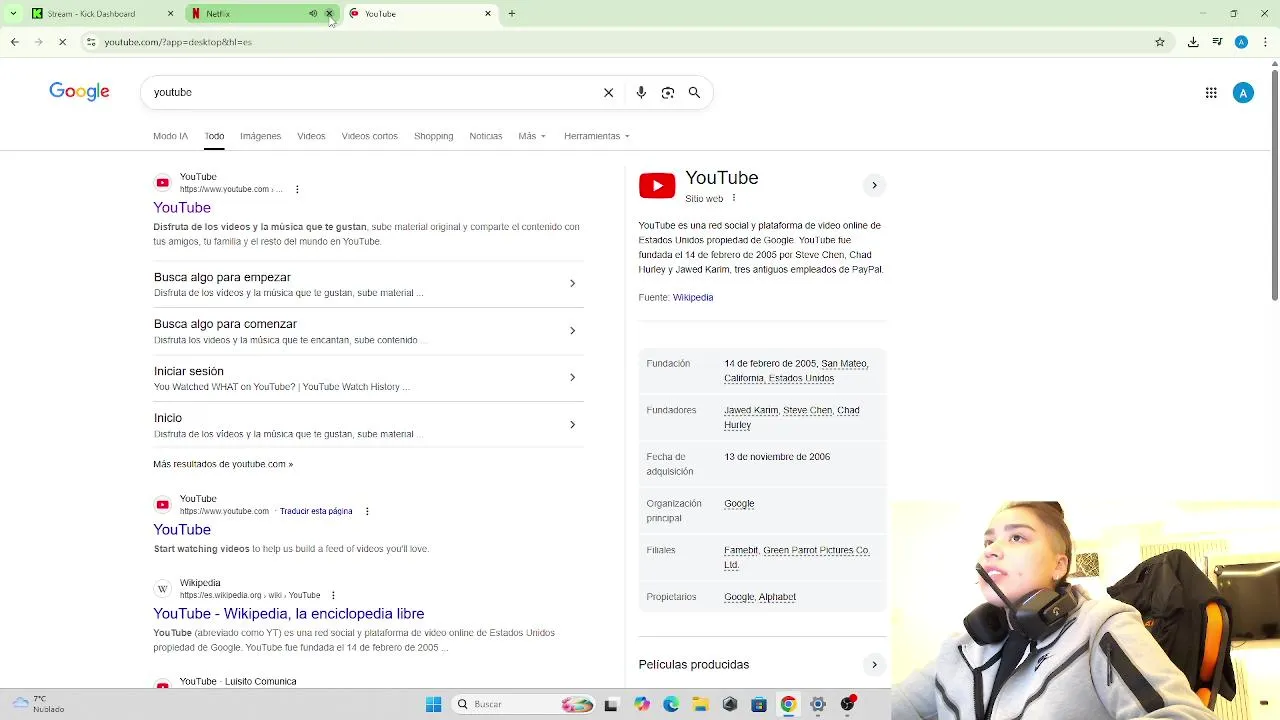Viewport: 1280px width, 720px height.
Task: Select the Videos search tab
Action: pos(311,136)
